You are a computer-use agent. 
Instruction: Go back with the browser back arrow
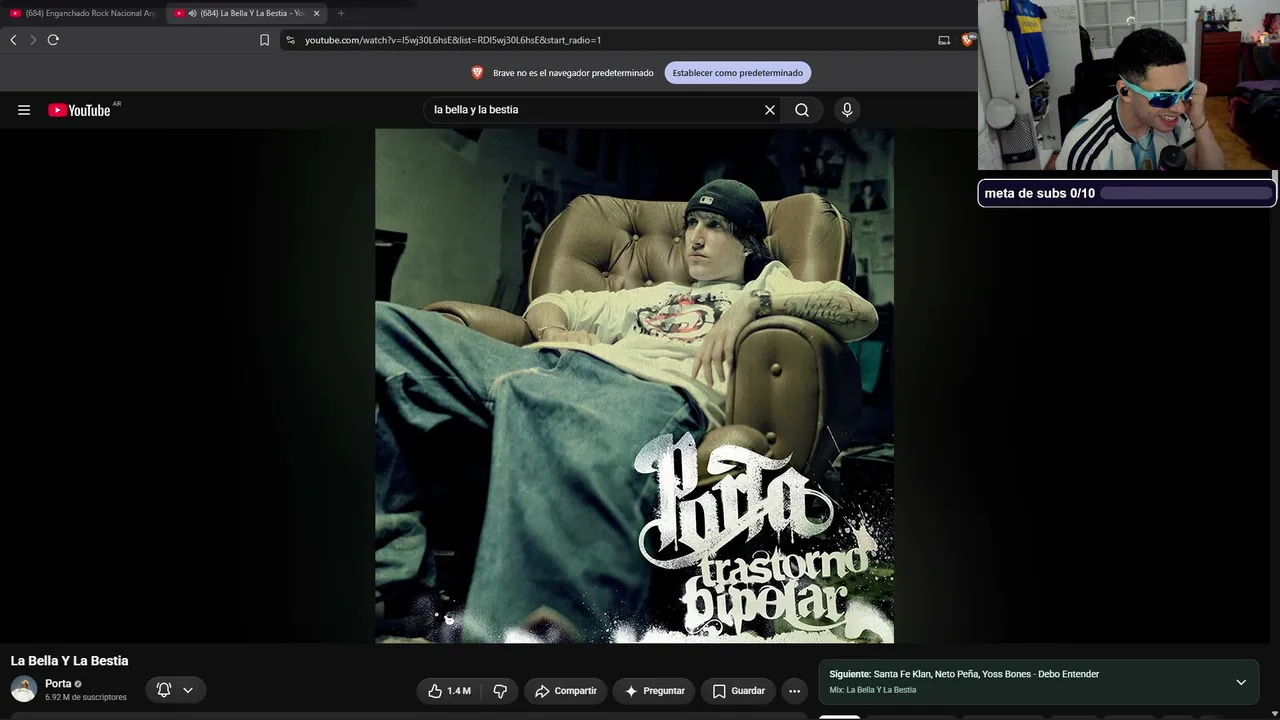(x=13, y=40)
